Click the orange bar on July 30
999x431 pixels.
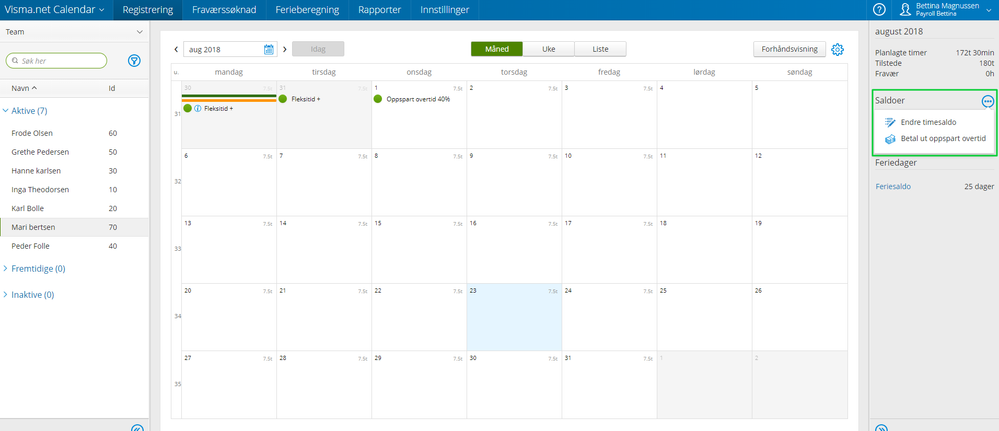coord(229,101)
